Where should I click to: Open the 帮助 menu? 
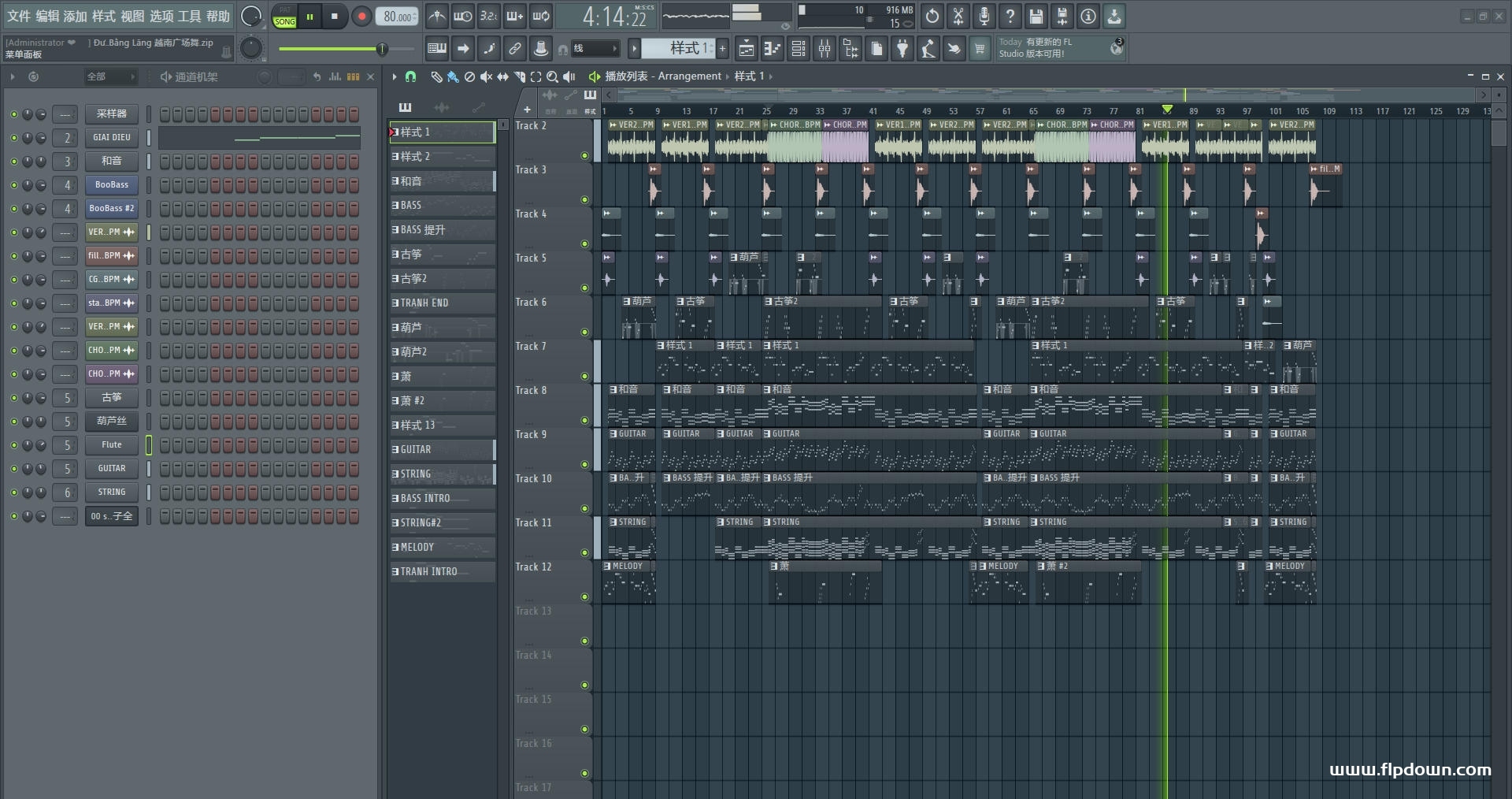pyautogui.click(x=218, y=16)
